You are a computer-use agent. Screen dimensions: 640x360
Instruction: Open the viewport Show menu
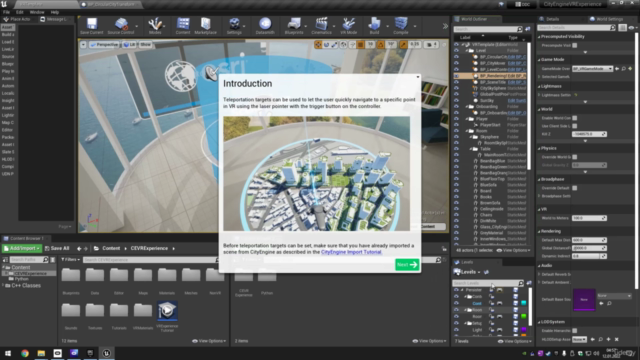pos(145,44)
